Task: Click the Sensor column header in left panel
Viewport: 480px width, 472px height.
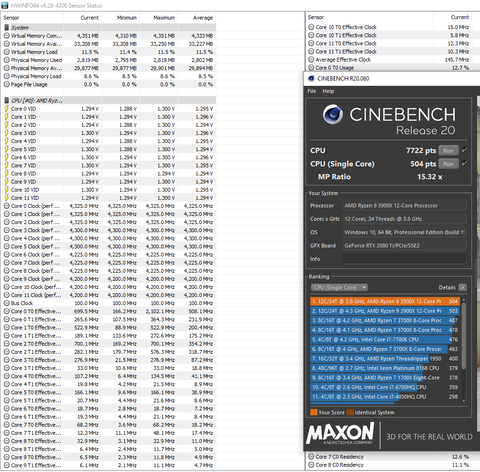Action: click(11, 18)
